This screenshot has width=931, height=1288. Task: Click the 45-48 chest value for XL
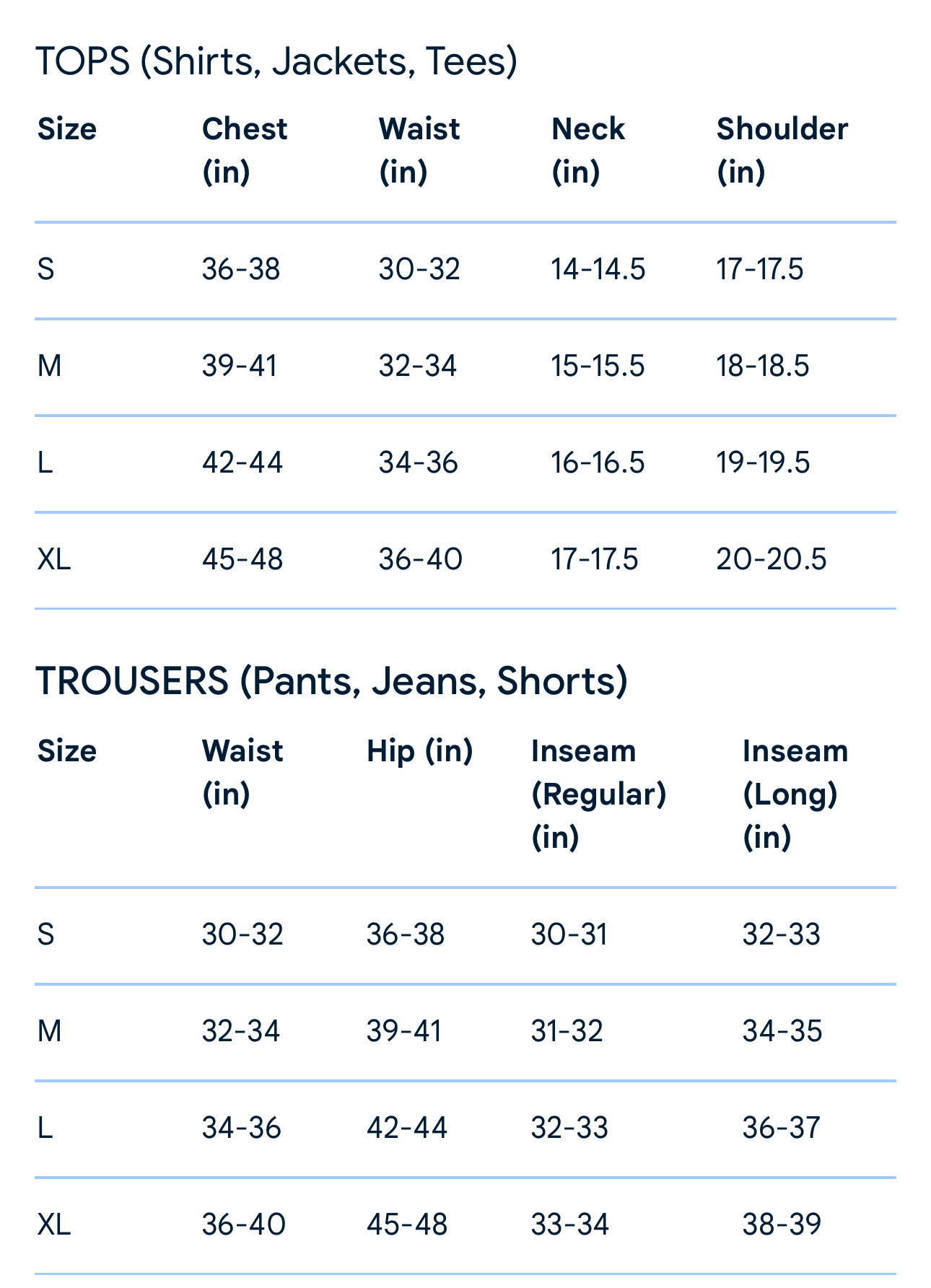242,559
